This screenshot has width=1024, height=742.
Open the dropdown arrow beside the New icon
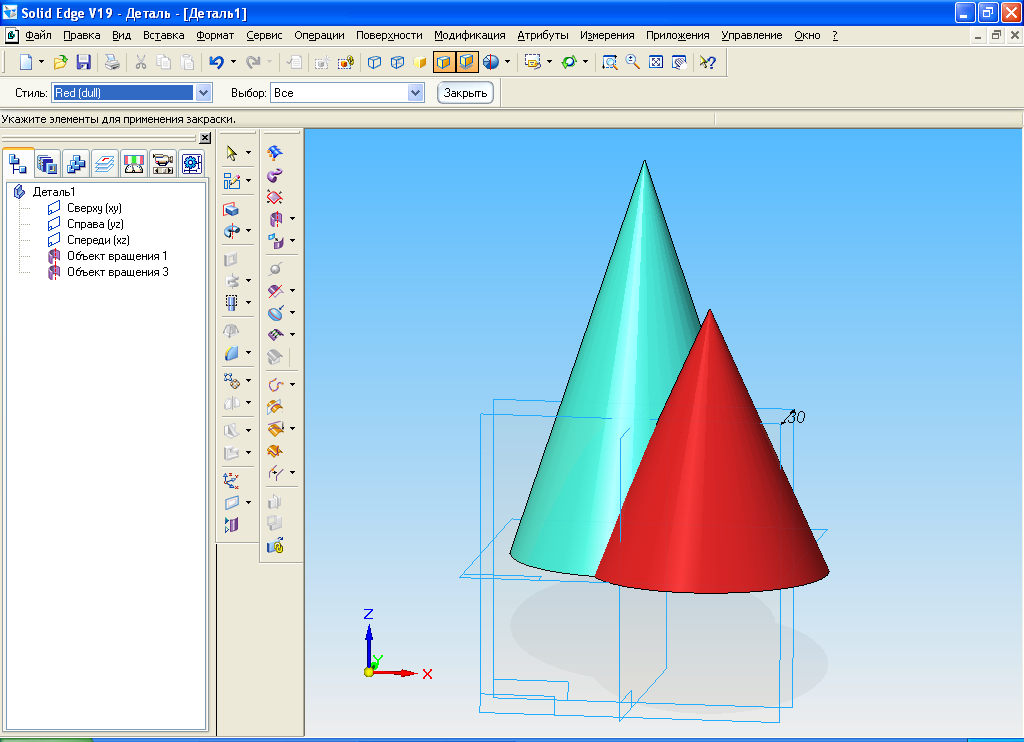pyautogui.click(x=41, y=62)
